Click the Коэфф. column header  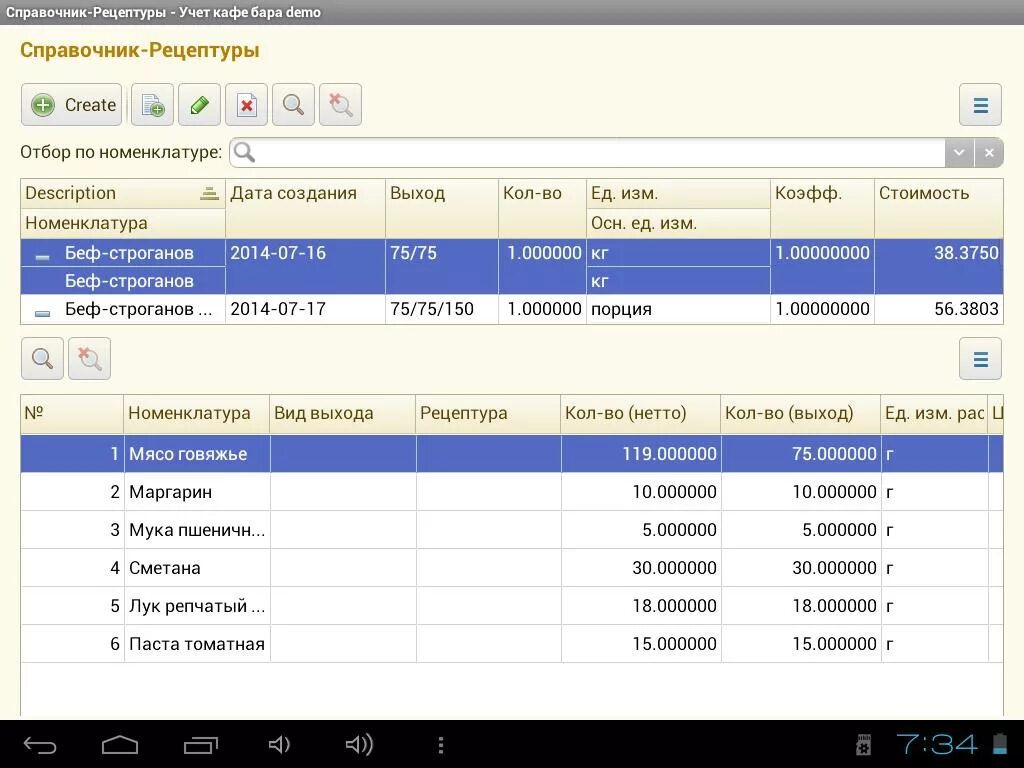point(822,208)
